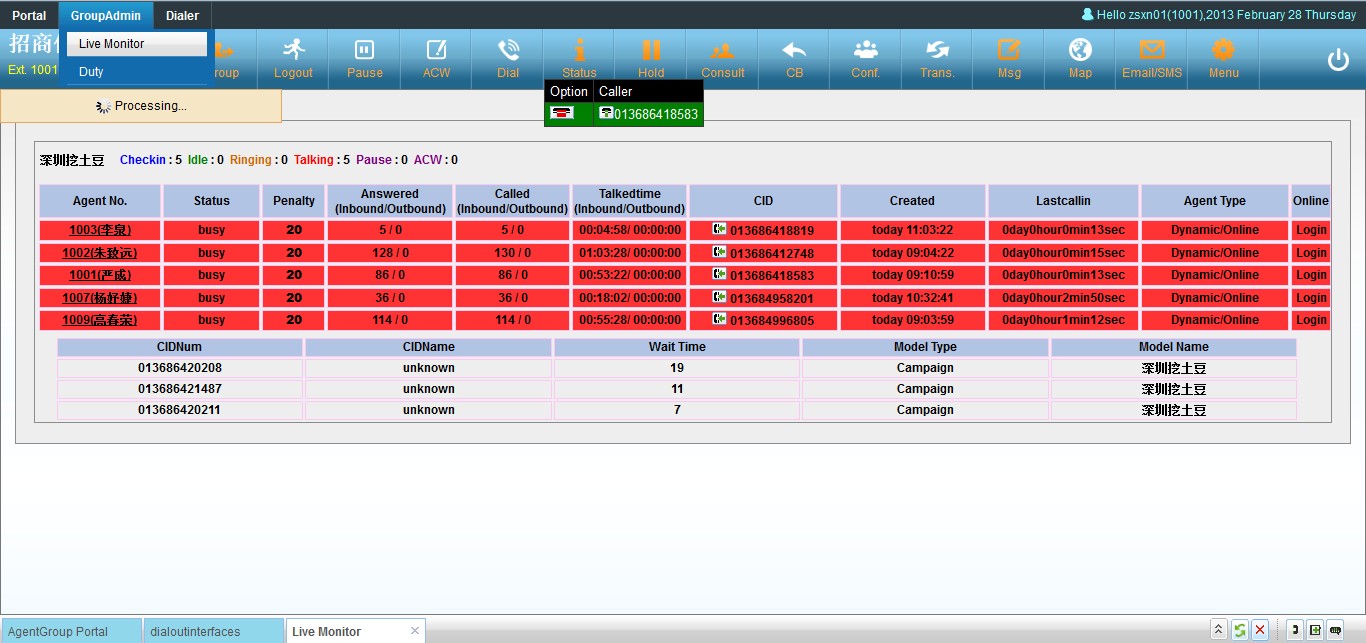This screenshot has width=1366, height=643.
Task: Expand panel with double-chevron up button
Action: tap(1218, 630)
